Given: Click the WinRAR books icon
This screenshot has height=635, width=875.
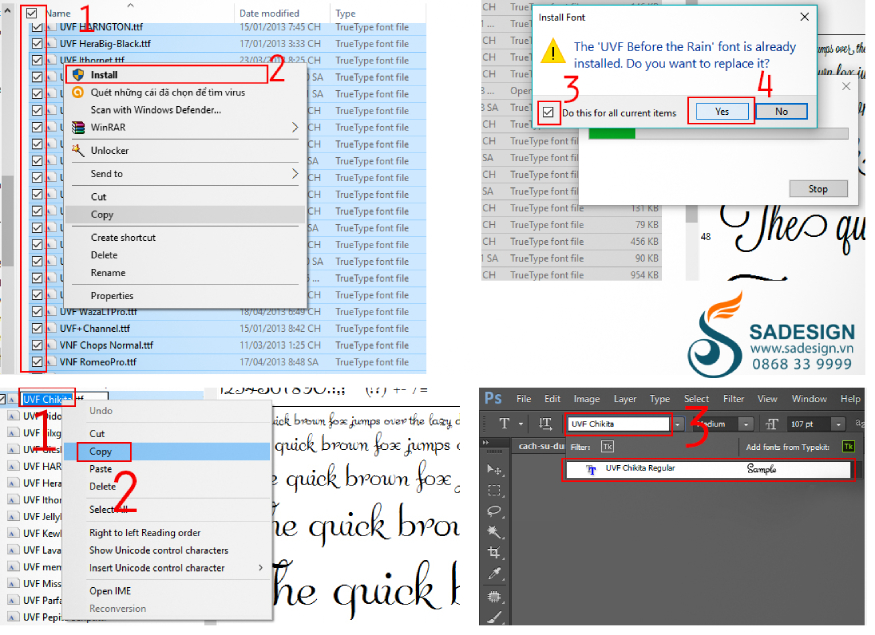Looking at the screenshot, I should pyautogui.click(x=79, y=129).
